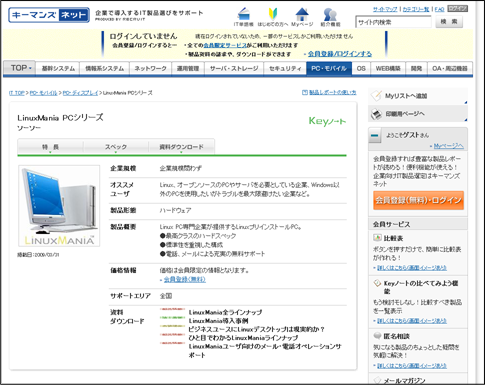Open the ネットワーク category
Viewport: 485px width, 385px height.
pos(150,68)
